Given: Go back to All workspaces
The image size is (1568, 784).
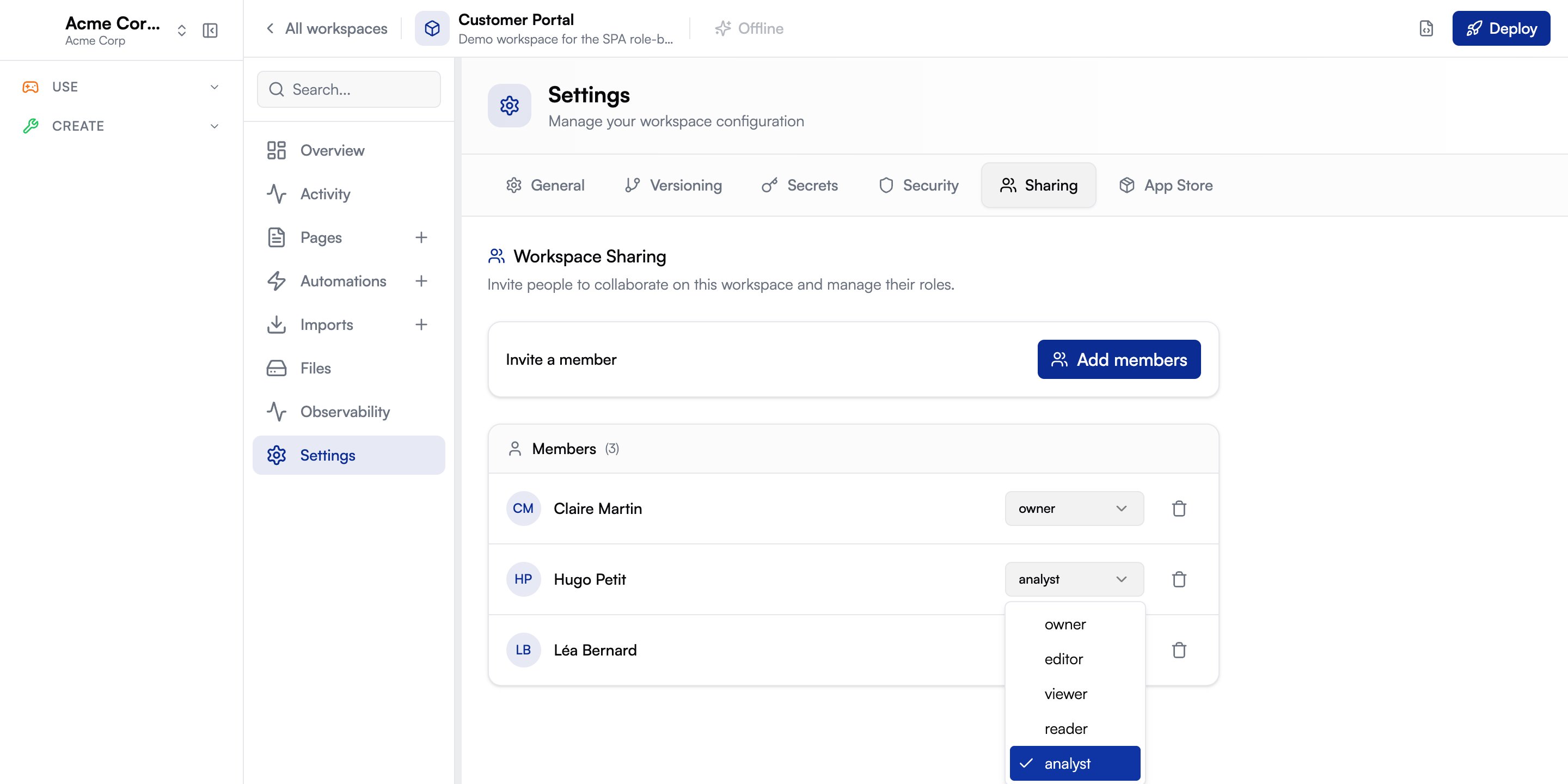Looking at the screenshot, I should click(x=327, y=29).
